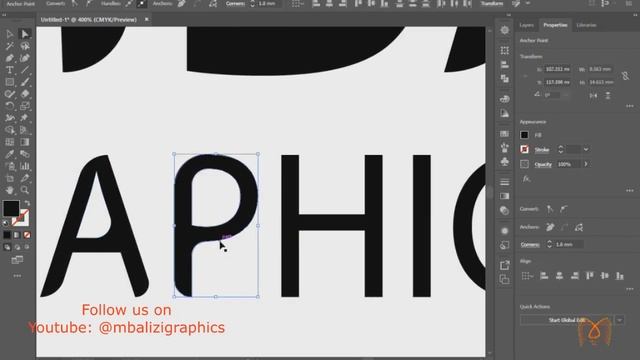
Task: Select Draw Normal mode icon
Action: tap(7, 247)
